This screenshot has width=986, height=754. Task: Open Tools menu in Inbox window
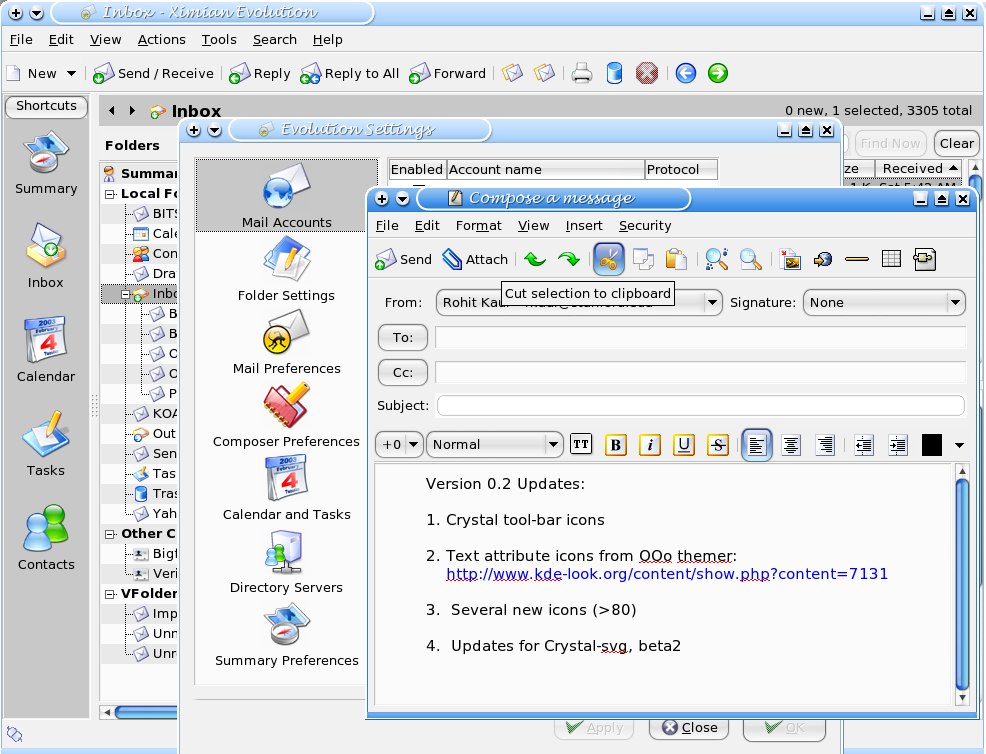pyautogui.click(x=219, y=40)
